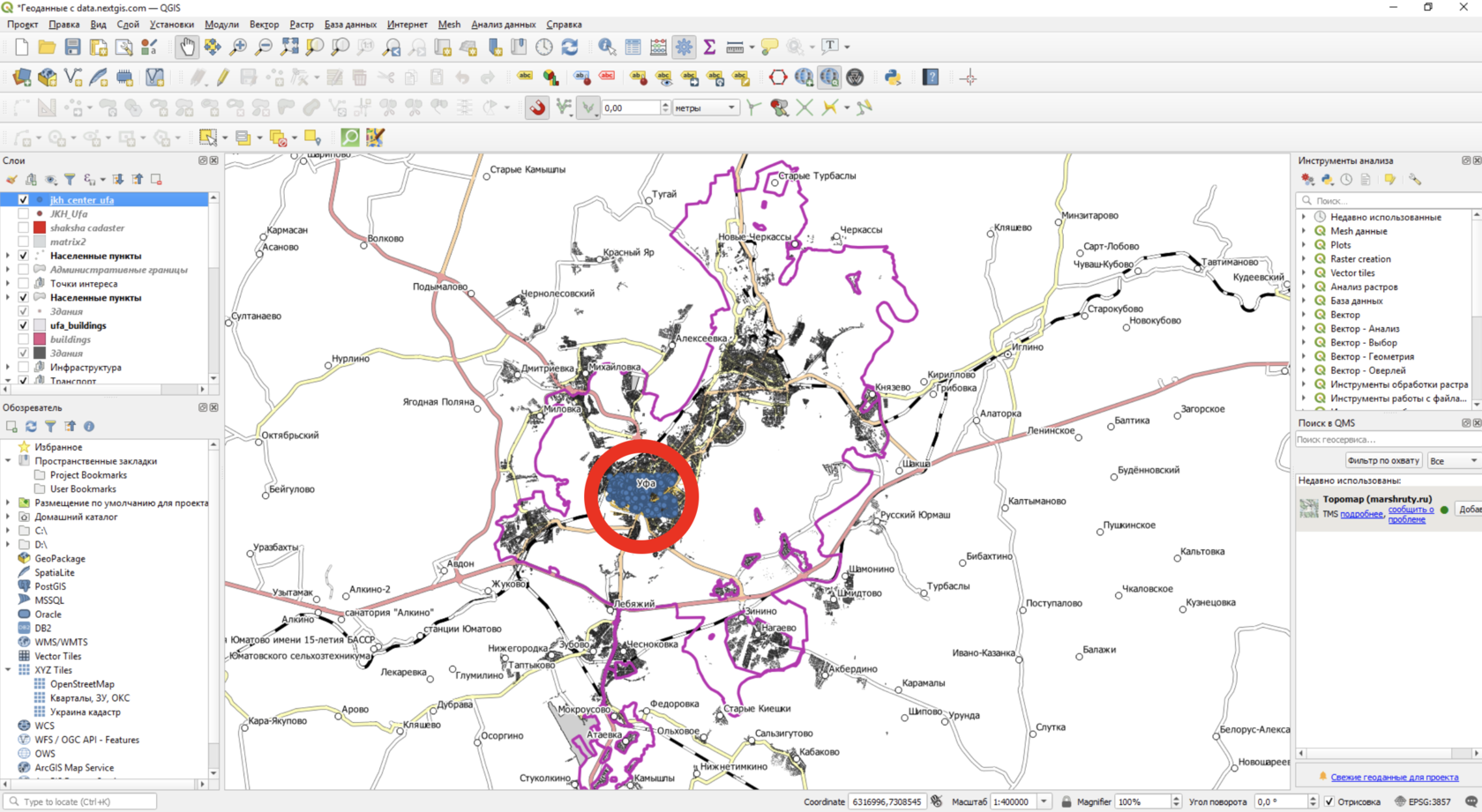This screenshot has height=812, width=1482.
Task: Enable the matrix2 layer checkbox
Action: point(24,242)
